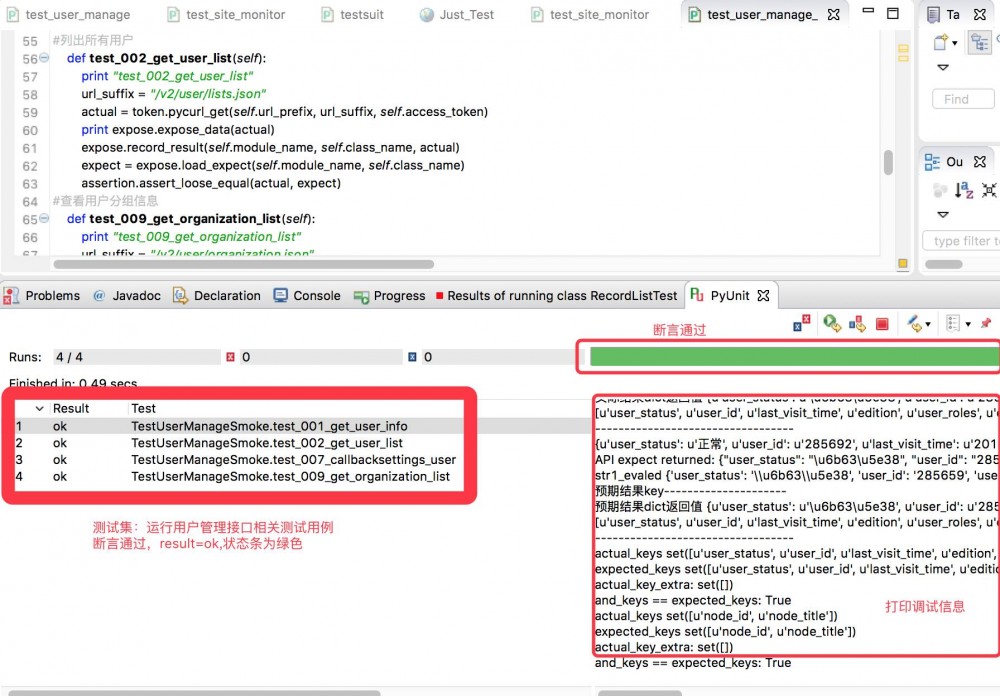1000x696 pixels.
Task: Toggle the red pin in PyUnit toolbar
Action: pos(986,323)
